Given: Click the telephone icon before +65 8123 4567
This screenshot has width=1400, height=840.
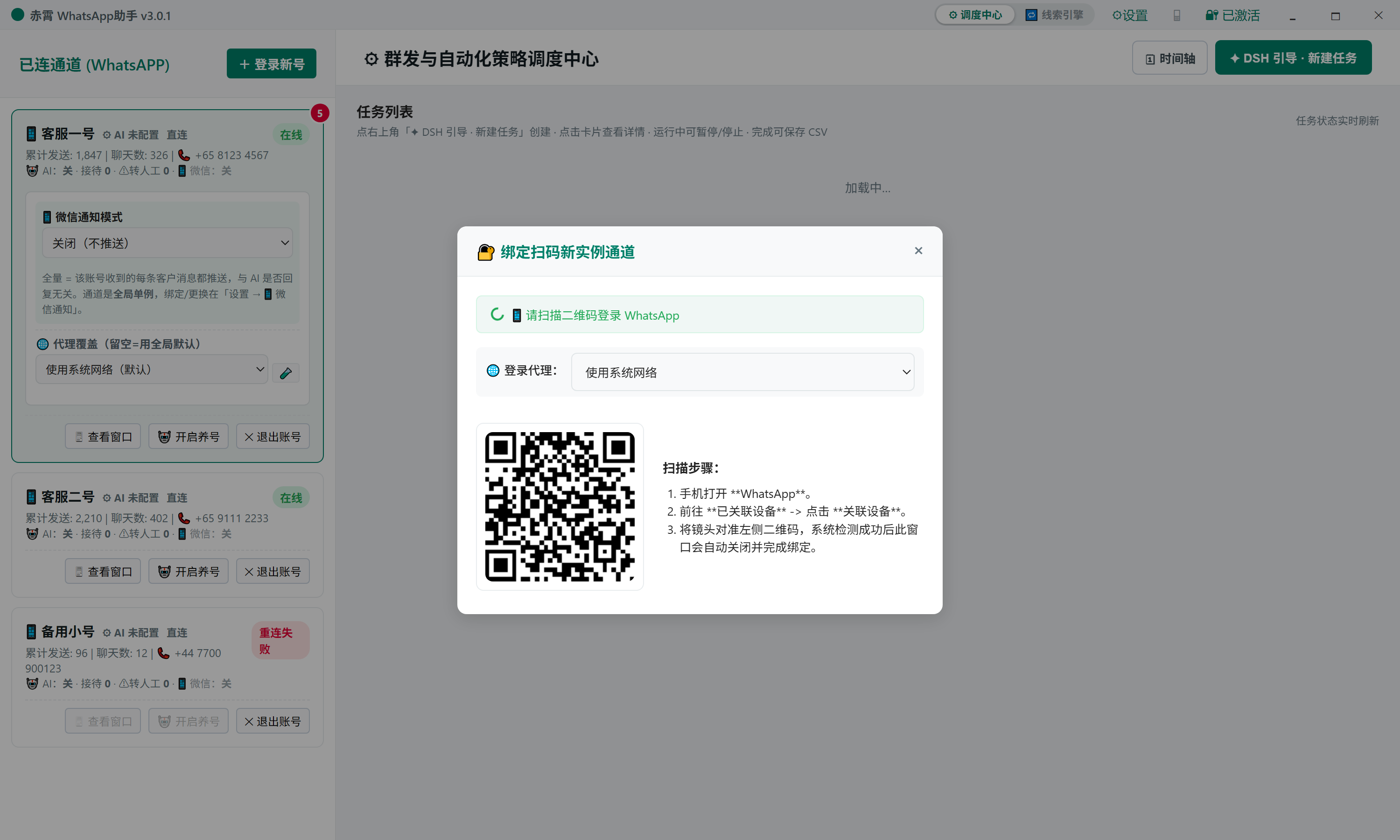Looking at the screenshot, I should pos(184,155).
